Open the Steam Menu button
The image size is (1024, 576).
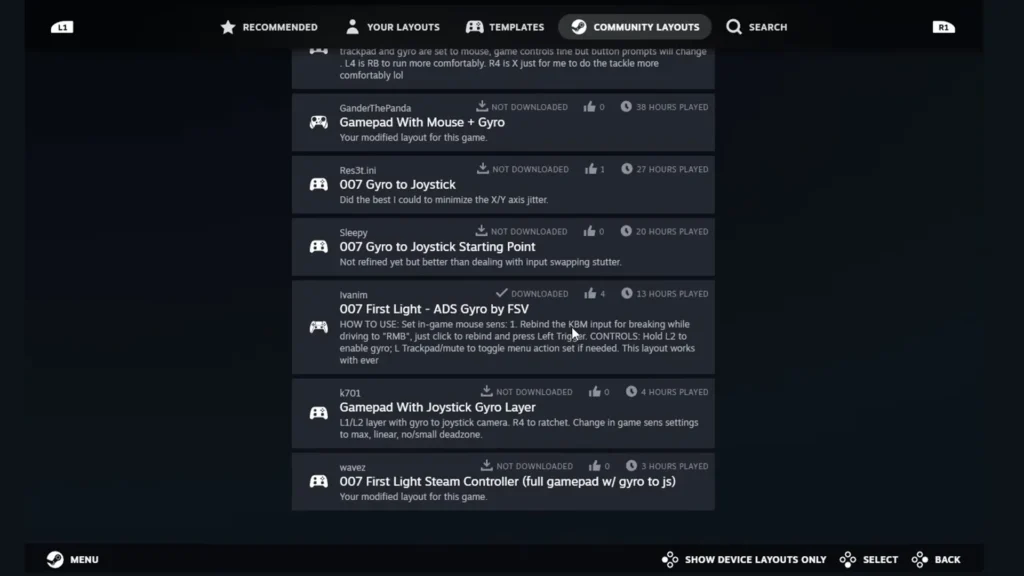[72, 559]
